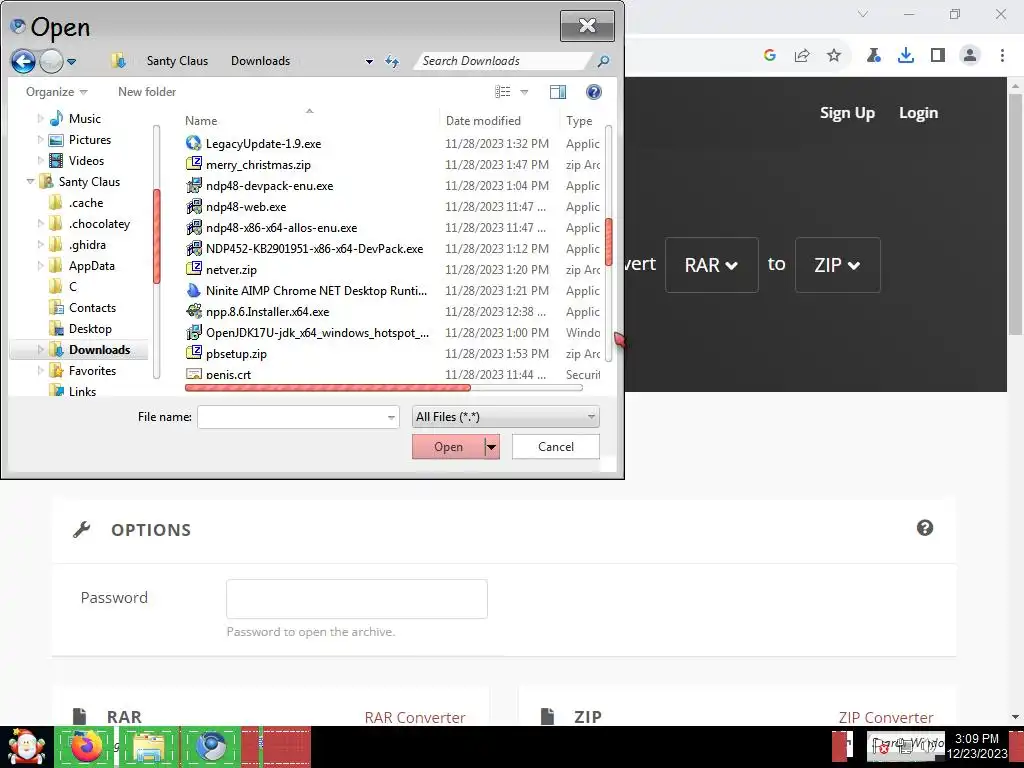Image resolution: width=1024 pixels, height=768 pixels.
Task: Bookmark the page with the star icon
Action: (834, 55)
